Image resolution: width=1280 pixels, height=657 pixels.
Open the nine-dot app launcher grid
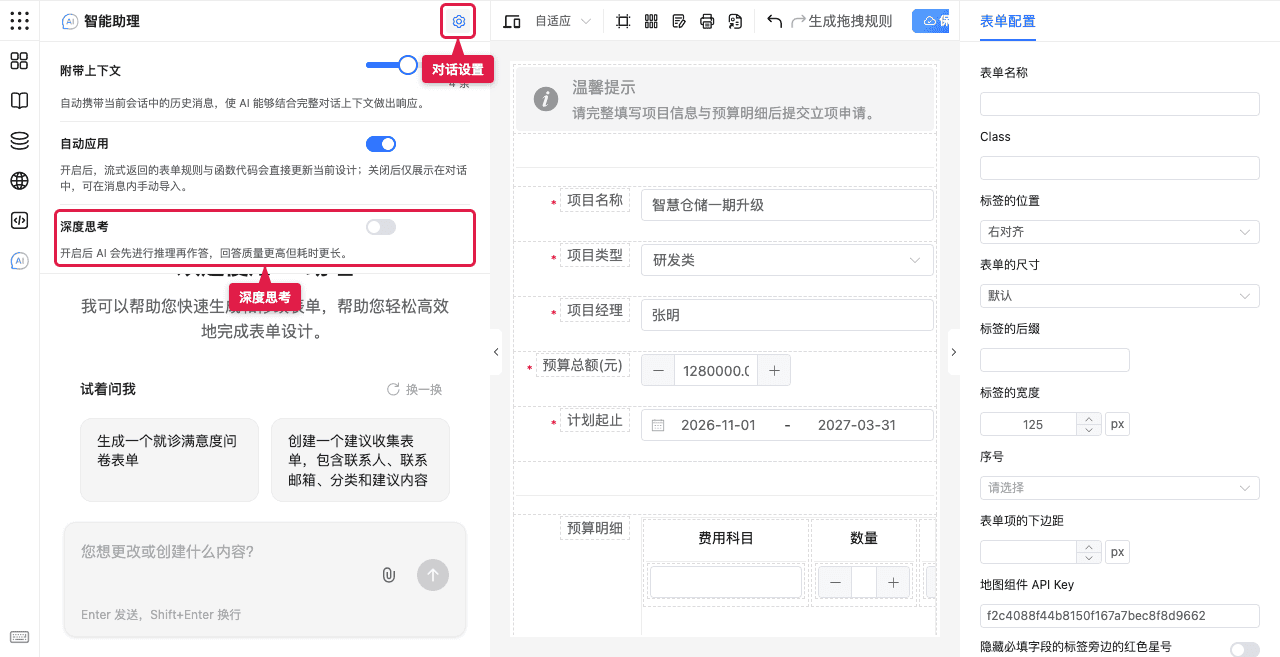coord(19,20)
